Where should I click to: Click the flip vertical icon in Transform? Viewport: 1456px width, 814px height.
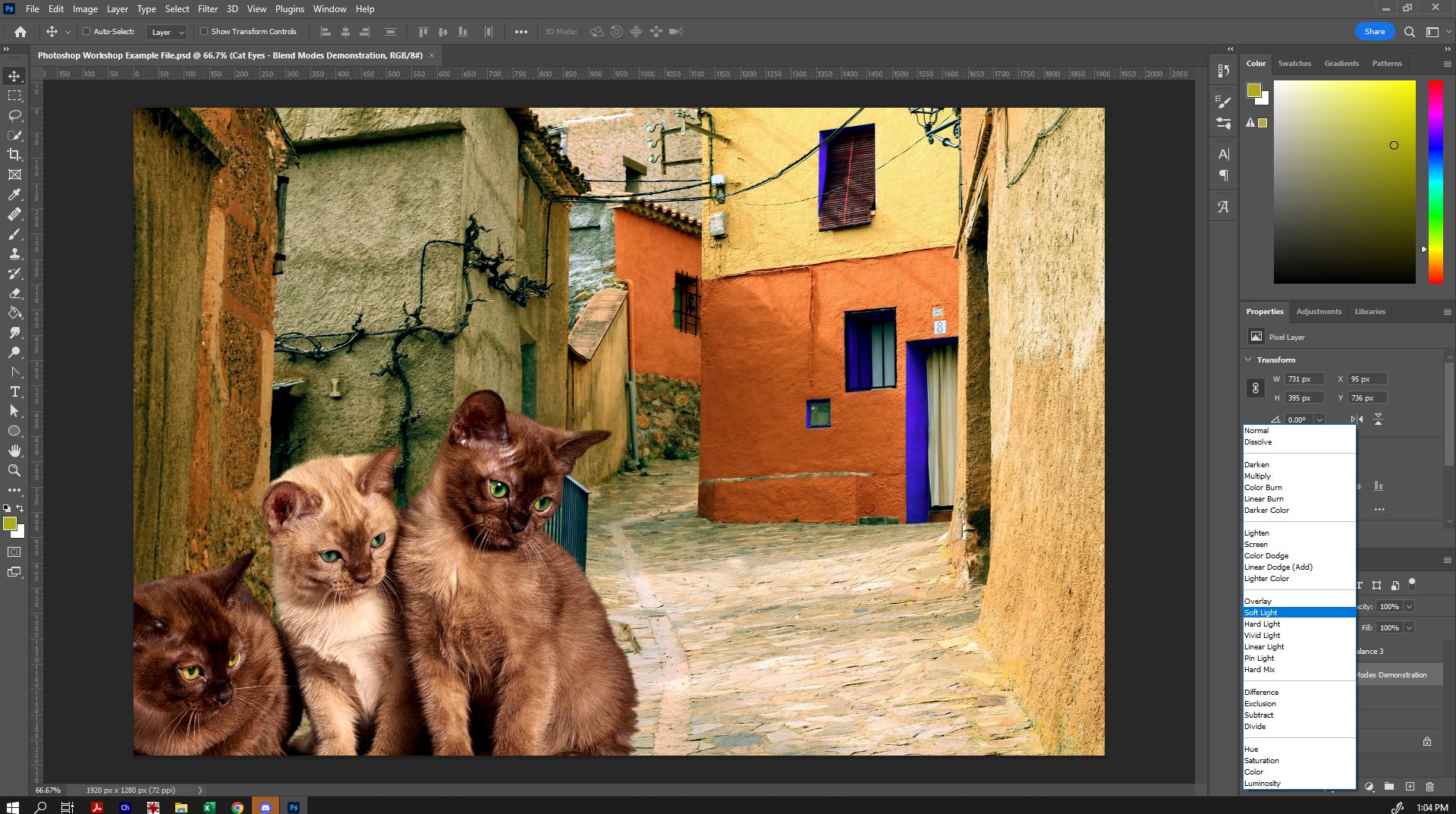(1378, 420)
